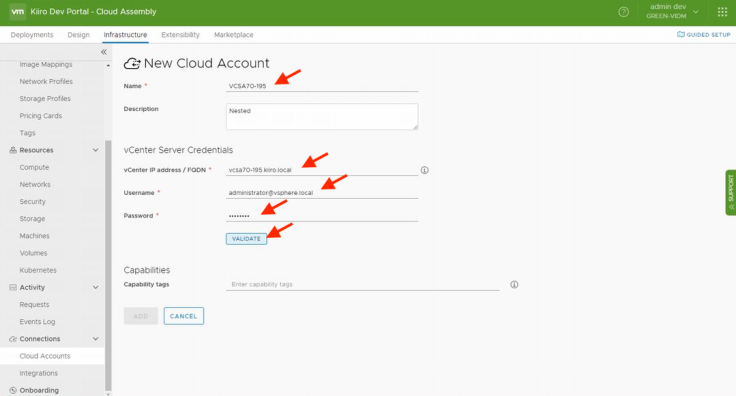Open the Support side tab

click(x=730, y=192)
